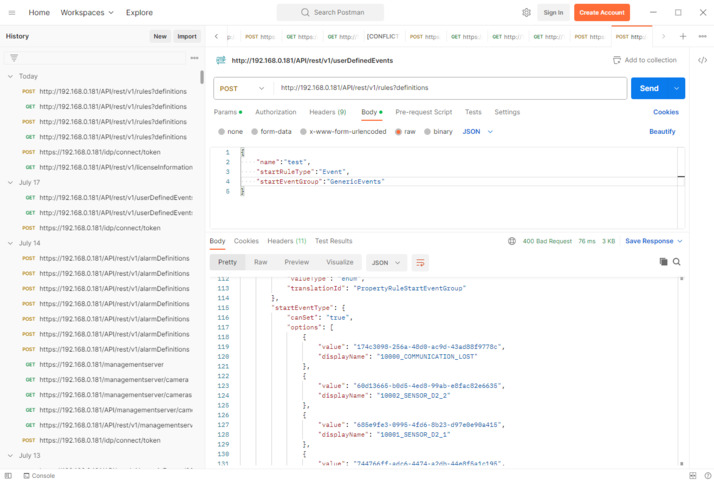Search within response icon
The width and height of the screenshot is (714, 480).
click(x=677, y=262)
